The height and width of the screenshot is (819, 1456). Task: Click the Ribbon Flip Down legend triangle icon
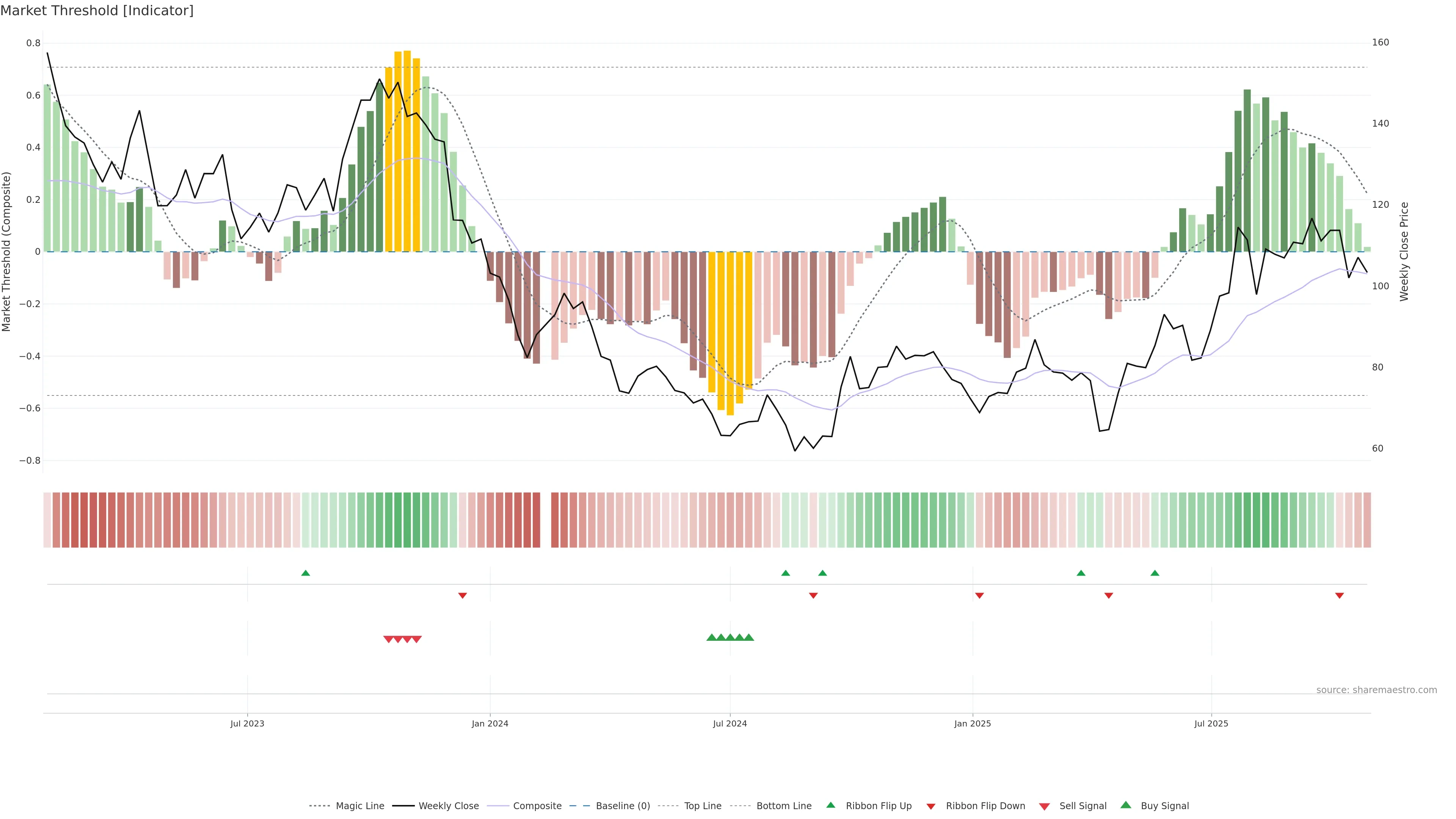(931, 806)
